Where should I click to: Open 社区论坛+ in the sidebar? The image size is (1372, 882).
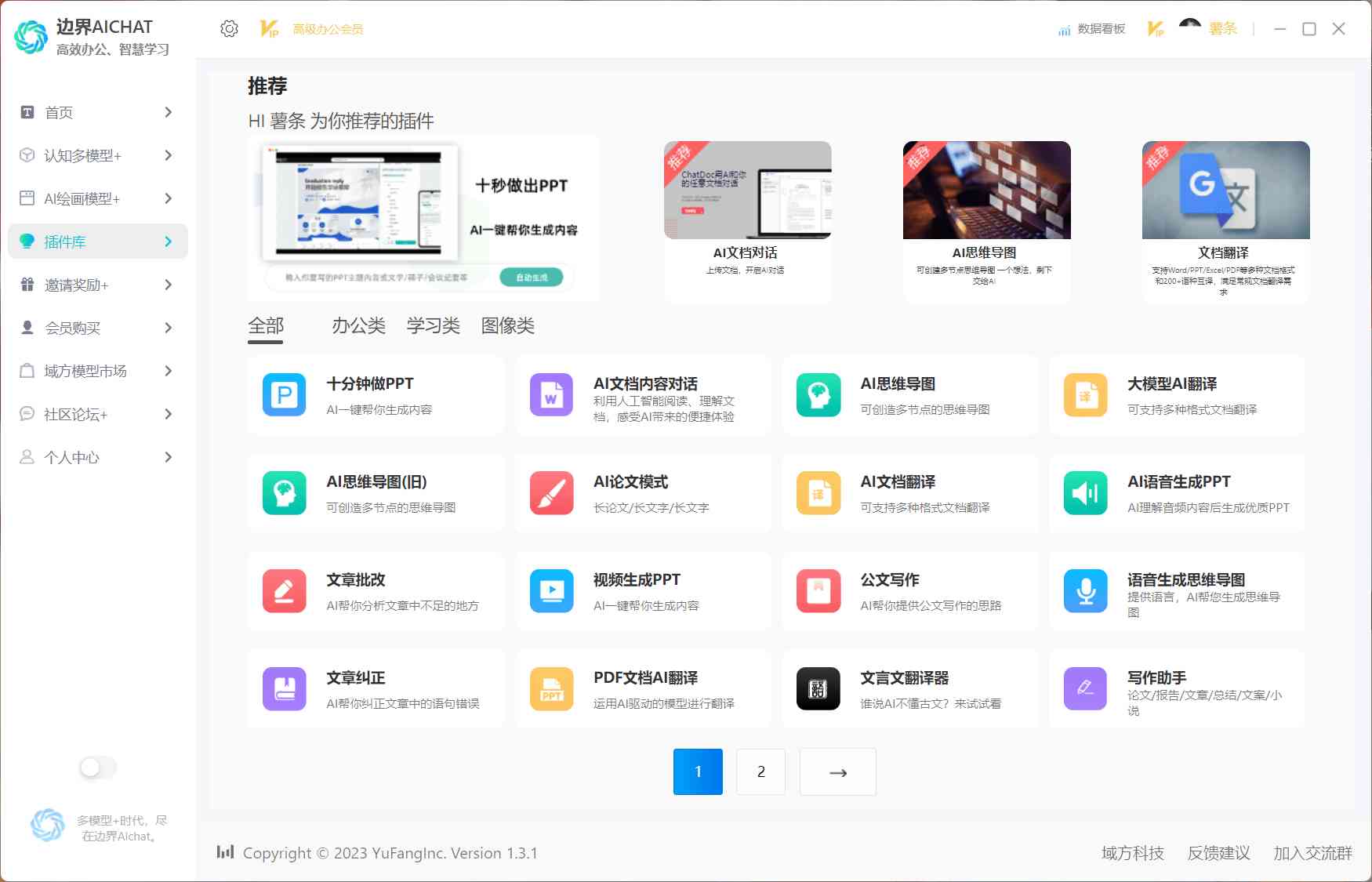[98, 414]
